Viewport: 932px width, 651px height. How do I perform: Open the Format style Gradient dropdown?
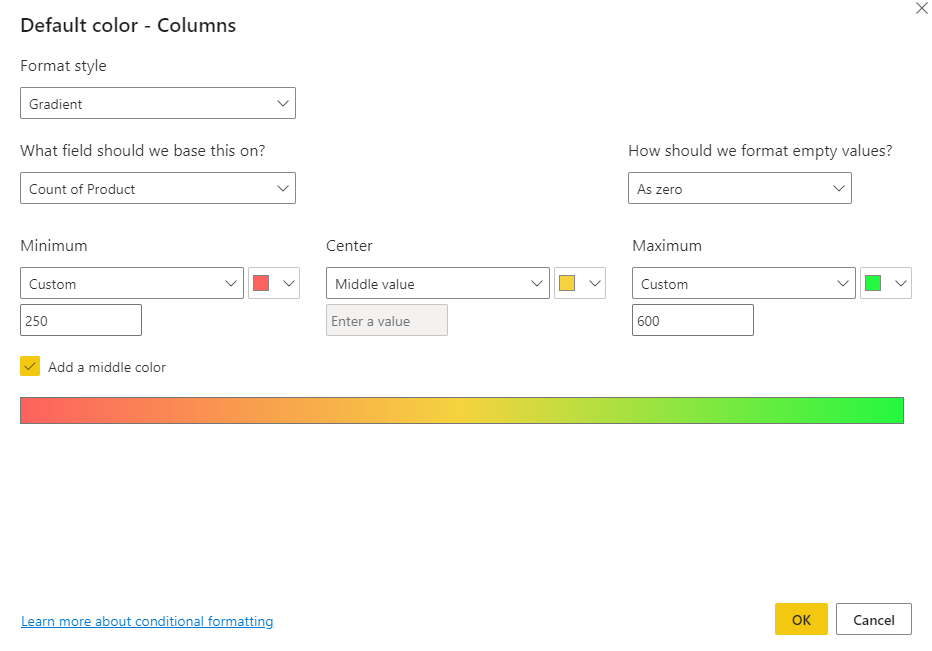158,104
